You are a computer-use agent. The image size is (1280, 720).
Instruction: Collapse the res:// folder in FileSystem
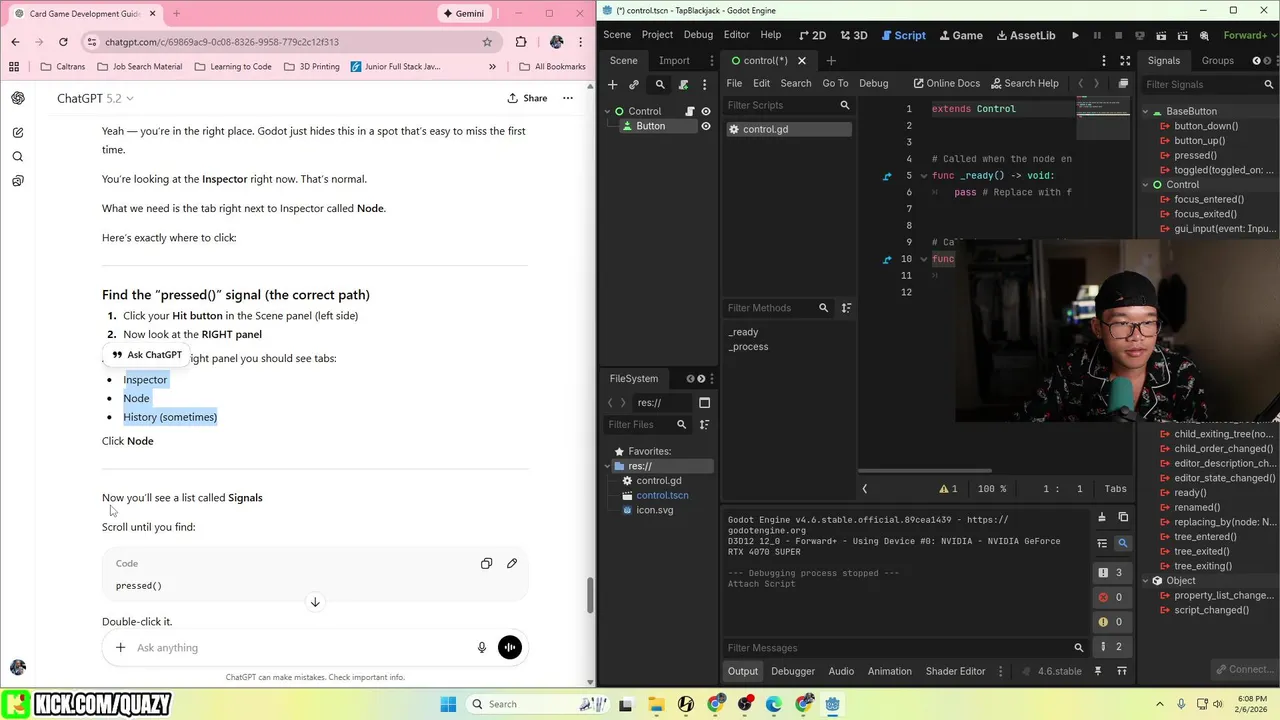pyautogui.click(x=607, y=466)
